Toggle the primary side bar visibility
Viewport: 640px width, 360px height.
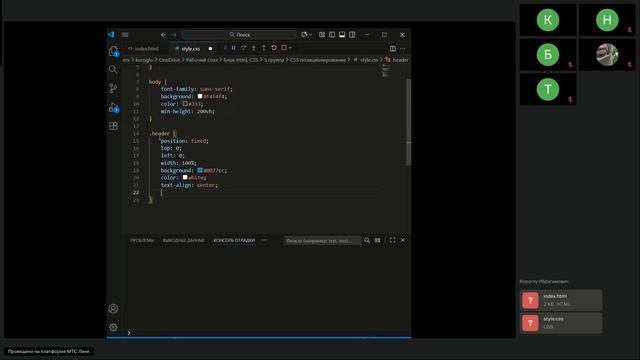coord(332,35)
